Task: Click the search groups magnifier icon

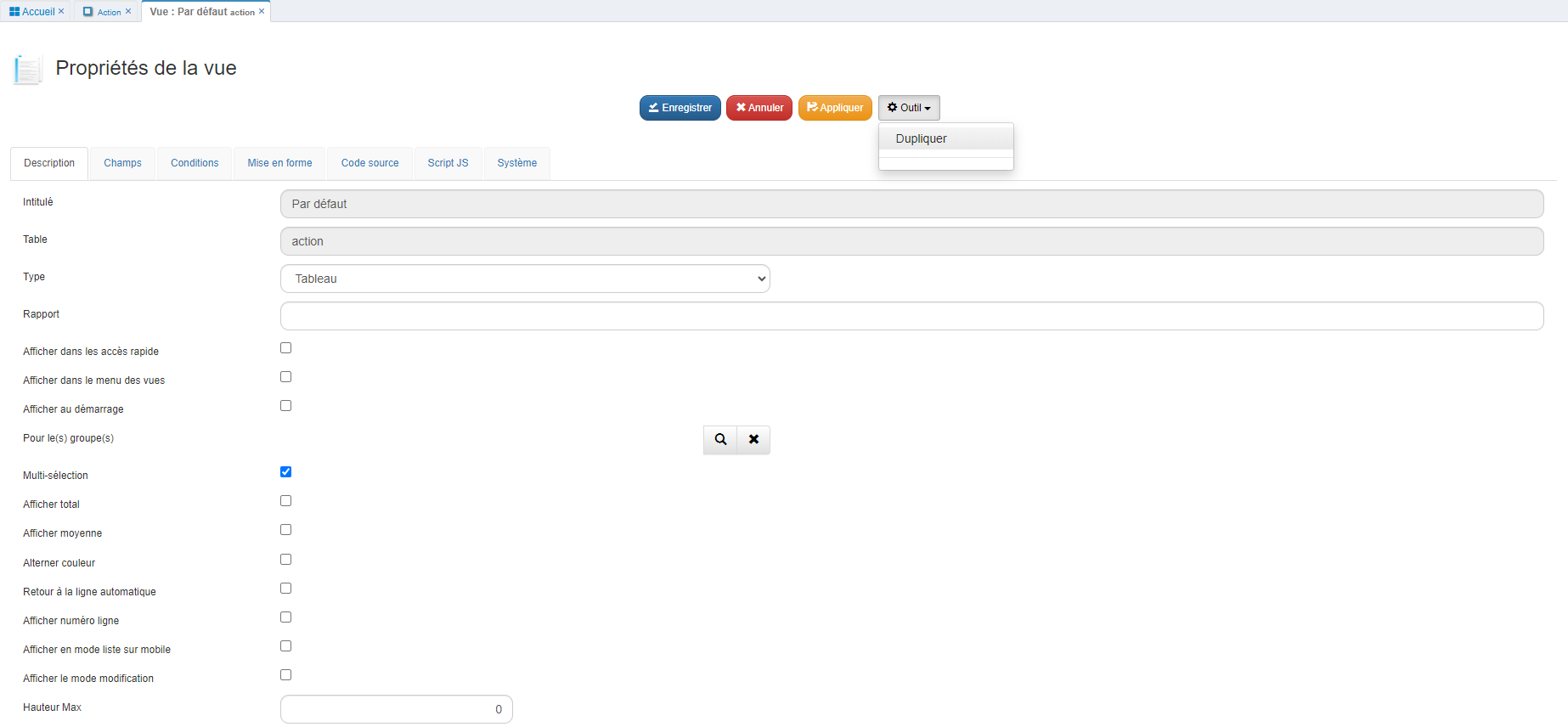Action: (720, 440)
